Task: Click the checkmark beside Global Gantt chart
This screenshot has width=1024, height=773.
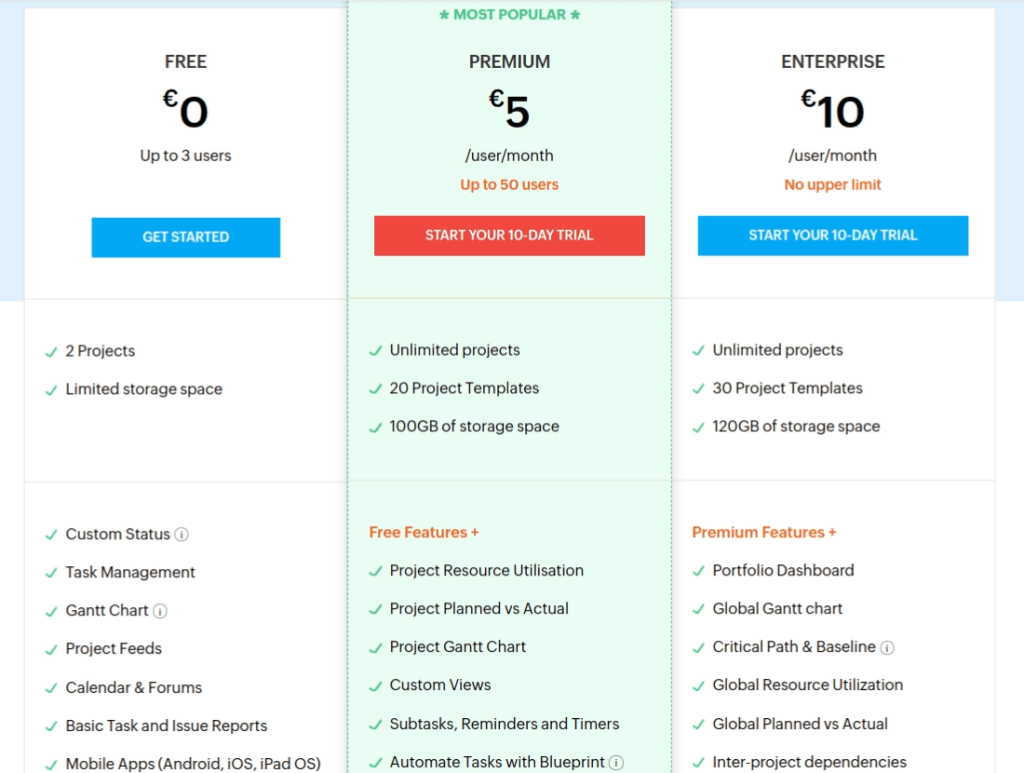Action: coord(697,608)
